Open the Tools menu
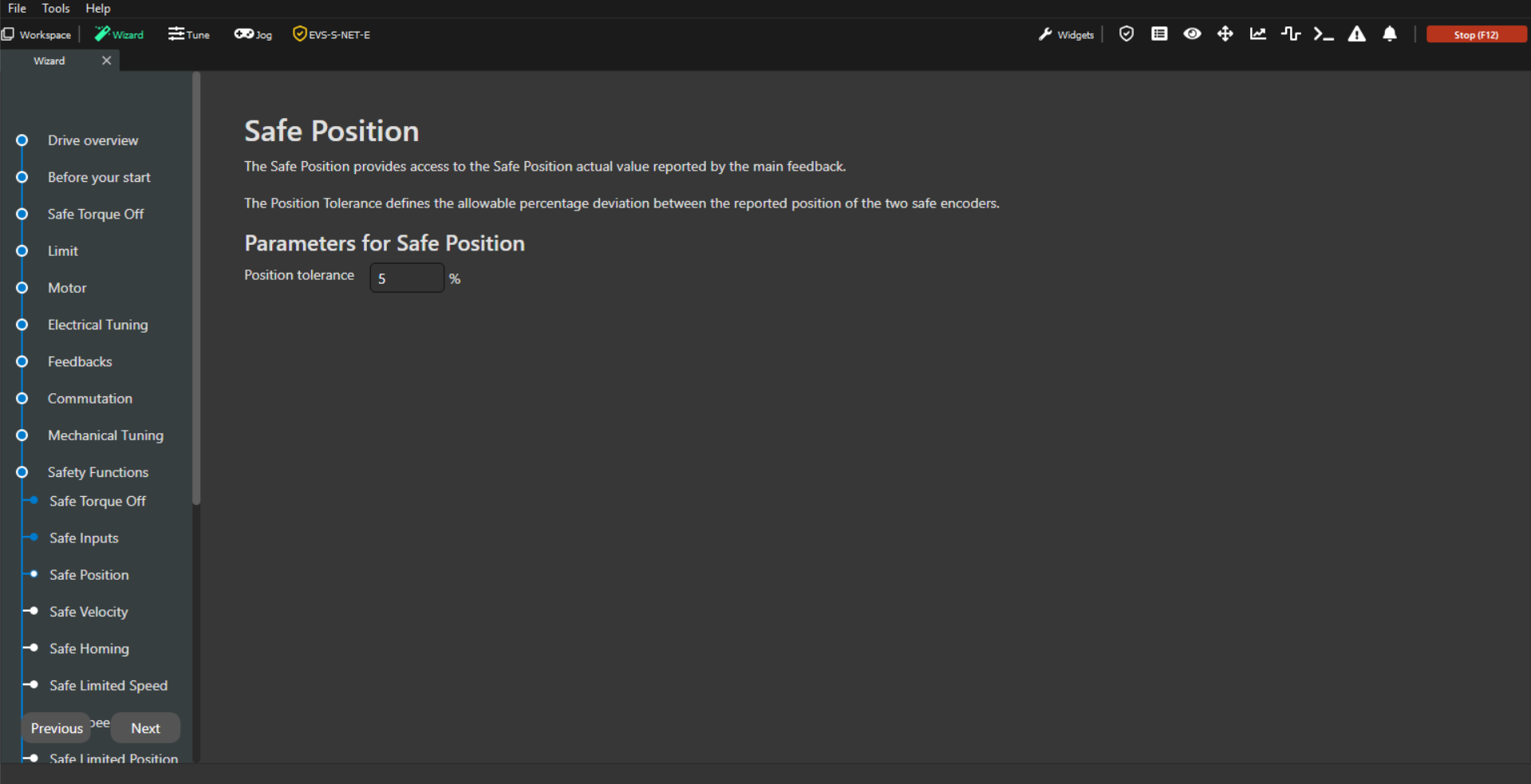The height and width of the screenshot is (784, 1531). click(56, 8)
